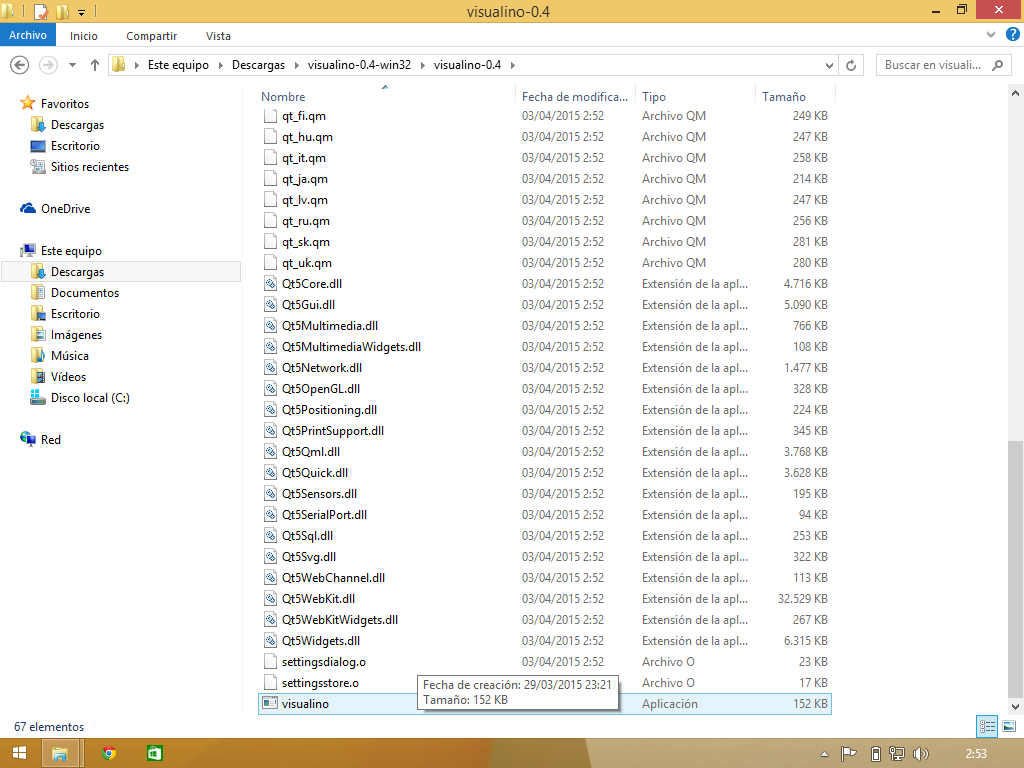Sort by Fecha de modificación column
Screen dimensions: 1024x768
575,96
